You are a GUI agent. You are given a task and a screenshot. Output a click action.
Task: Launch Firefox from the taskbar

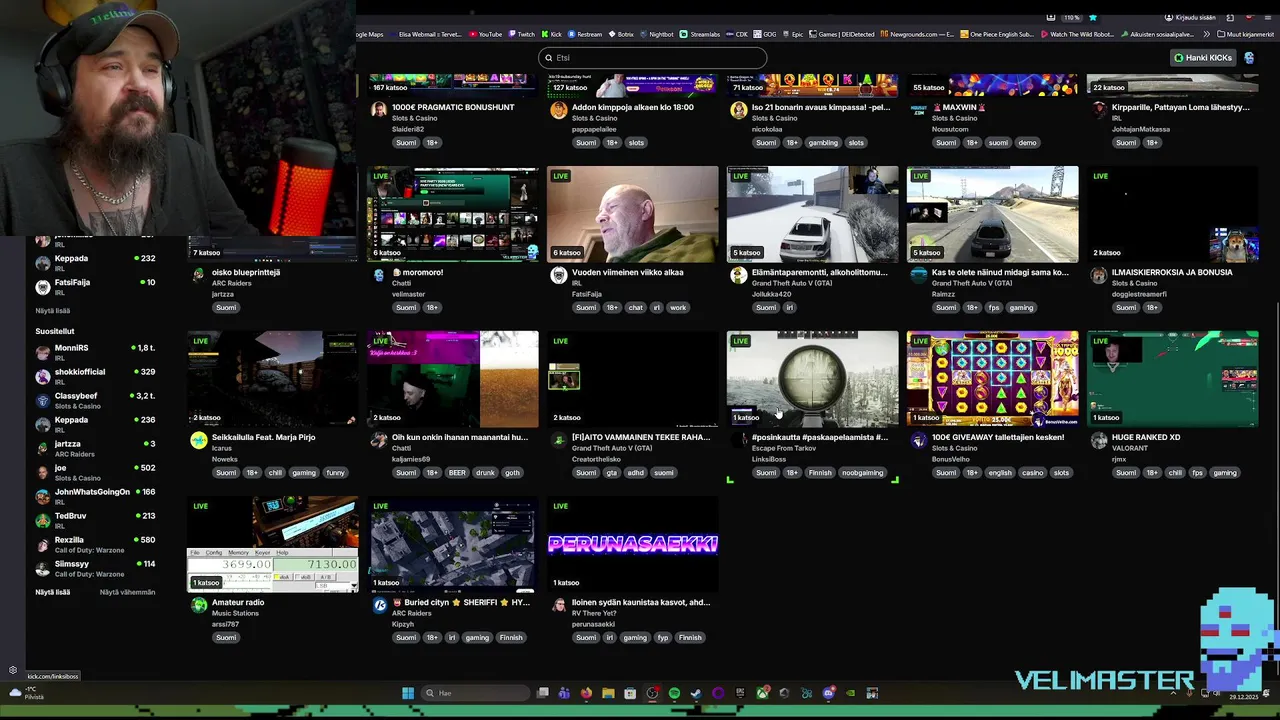[x=586, y=693]
